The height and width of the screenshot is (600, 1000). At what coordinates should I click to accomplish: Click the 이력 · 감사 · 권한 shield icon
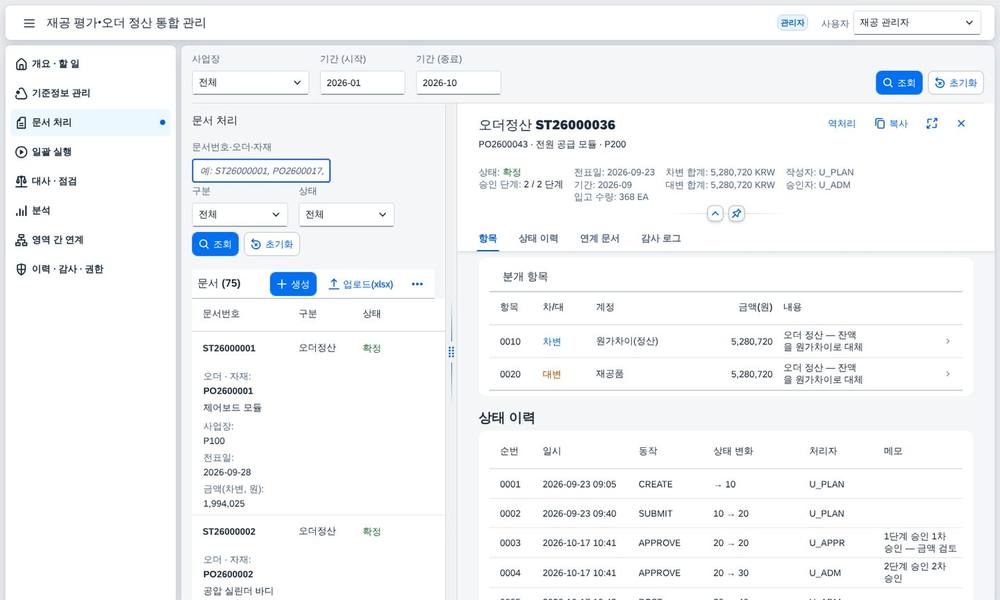click(x=21, y=269)
